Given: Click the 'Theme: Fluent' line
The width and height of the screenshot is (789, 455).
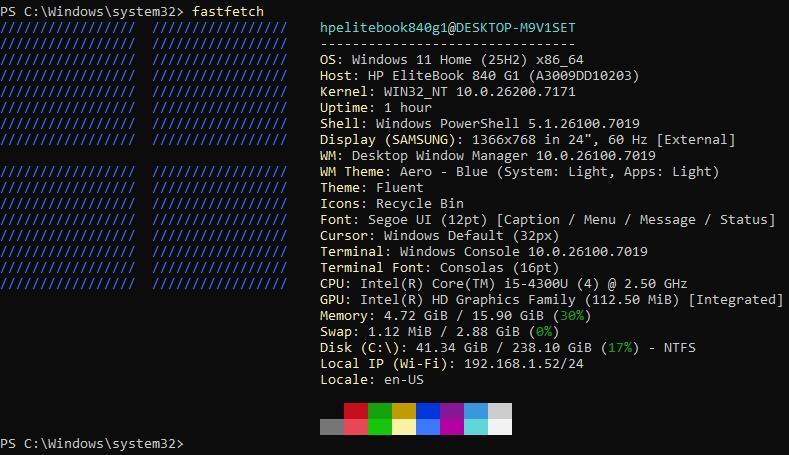Looking at the screenshot, I should [x=371, y=188].
